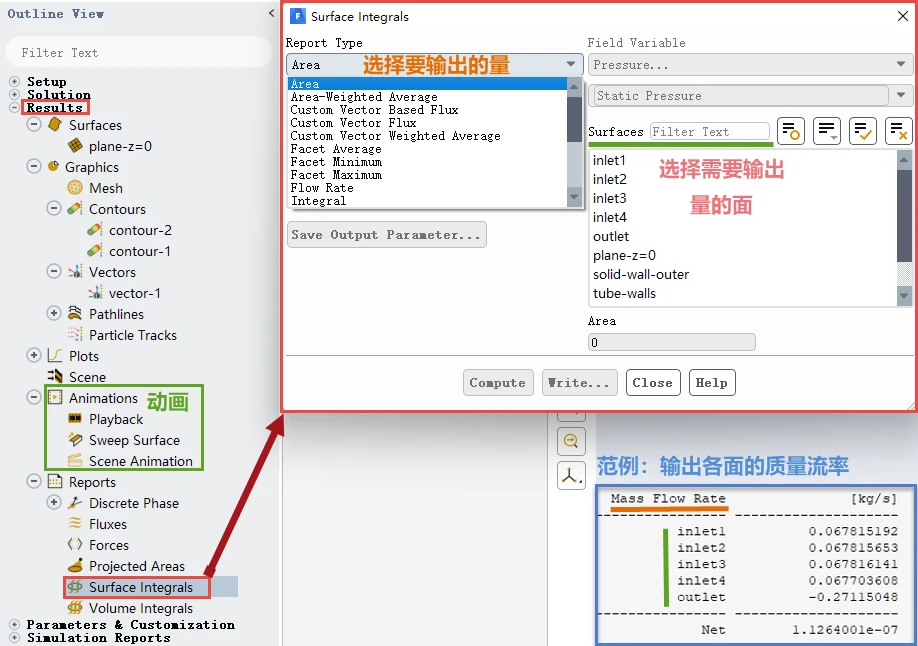The height and width of the screenshot is (646, 918).
Task: Click the select-all-shown surfaces icon
Action: point(862,131)
